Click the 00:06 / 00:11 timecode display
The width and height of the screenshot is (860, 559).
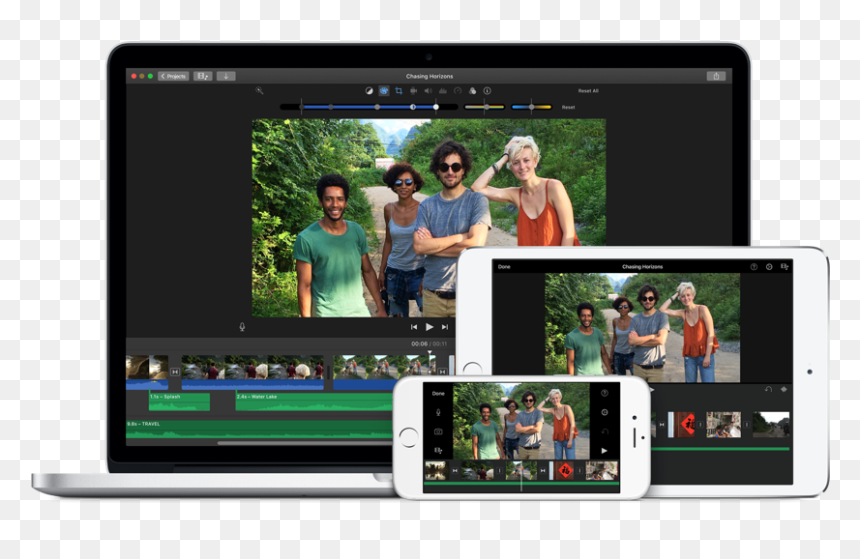pyautogui.click(x=429, y=344)
